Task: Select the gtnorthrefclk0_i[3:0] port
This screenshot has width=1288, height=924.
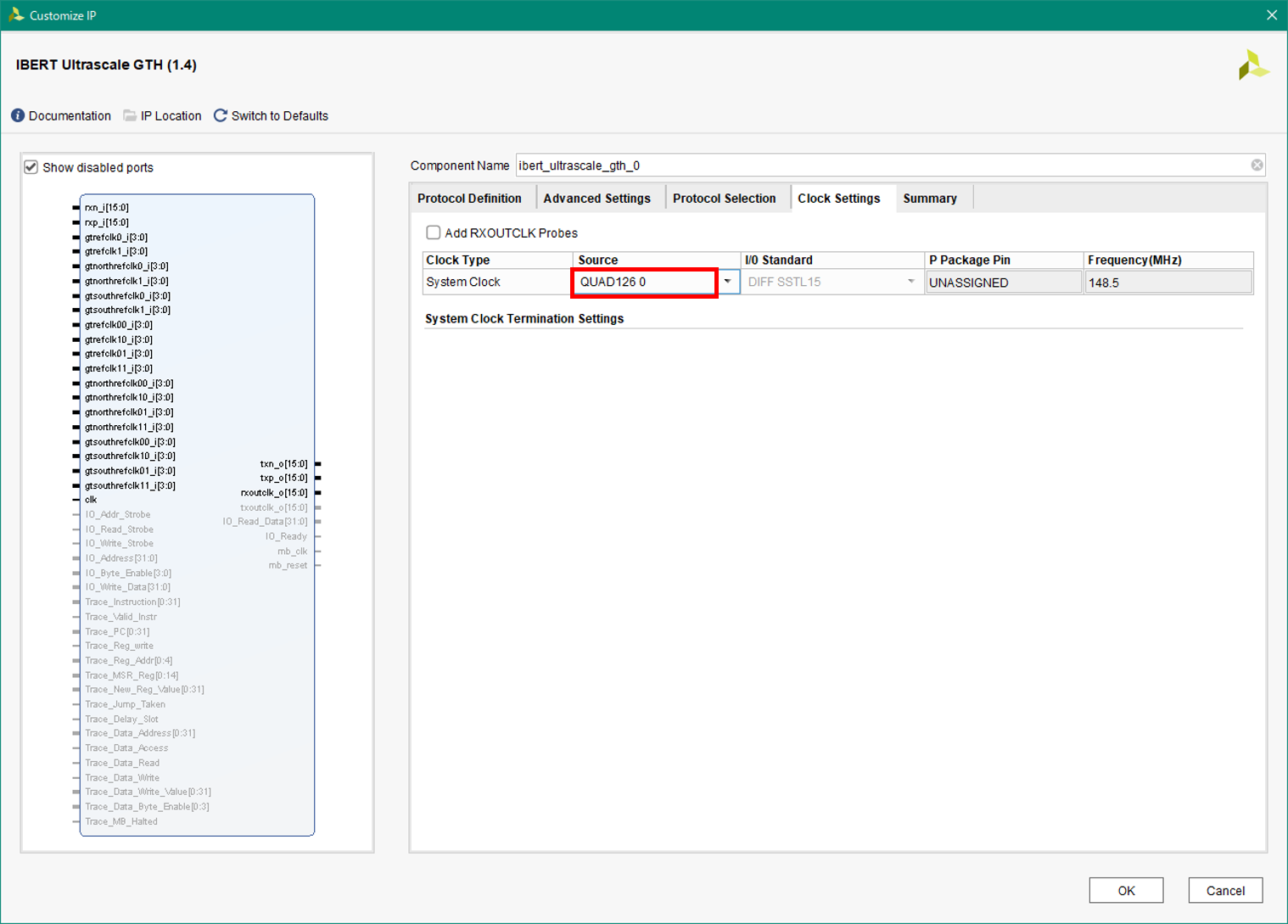Action: pos(126,266)
